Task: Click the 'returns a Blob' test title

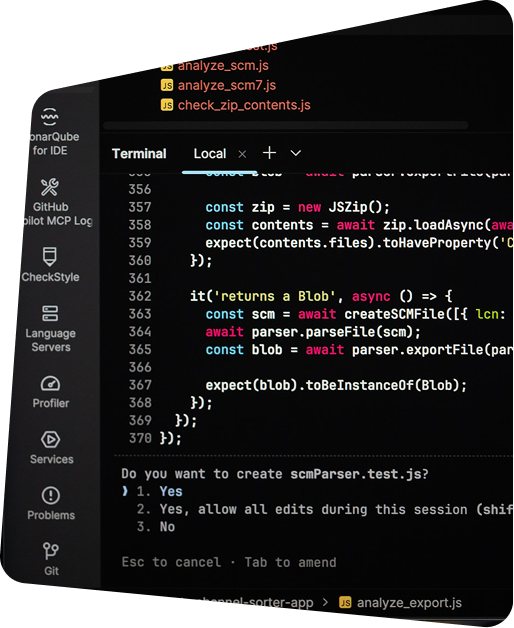Action: point(274,296)
